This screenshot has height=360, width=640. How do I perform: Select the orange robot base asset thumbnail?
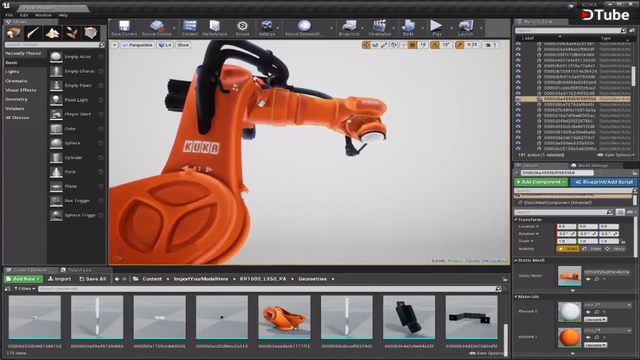(284, 318)
